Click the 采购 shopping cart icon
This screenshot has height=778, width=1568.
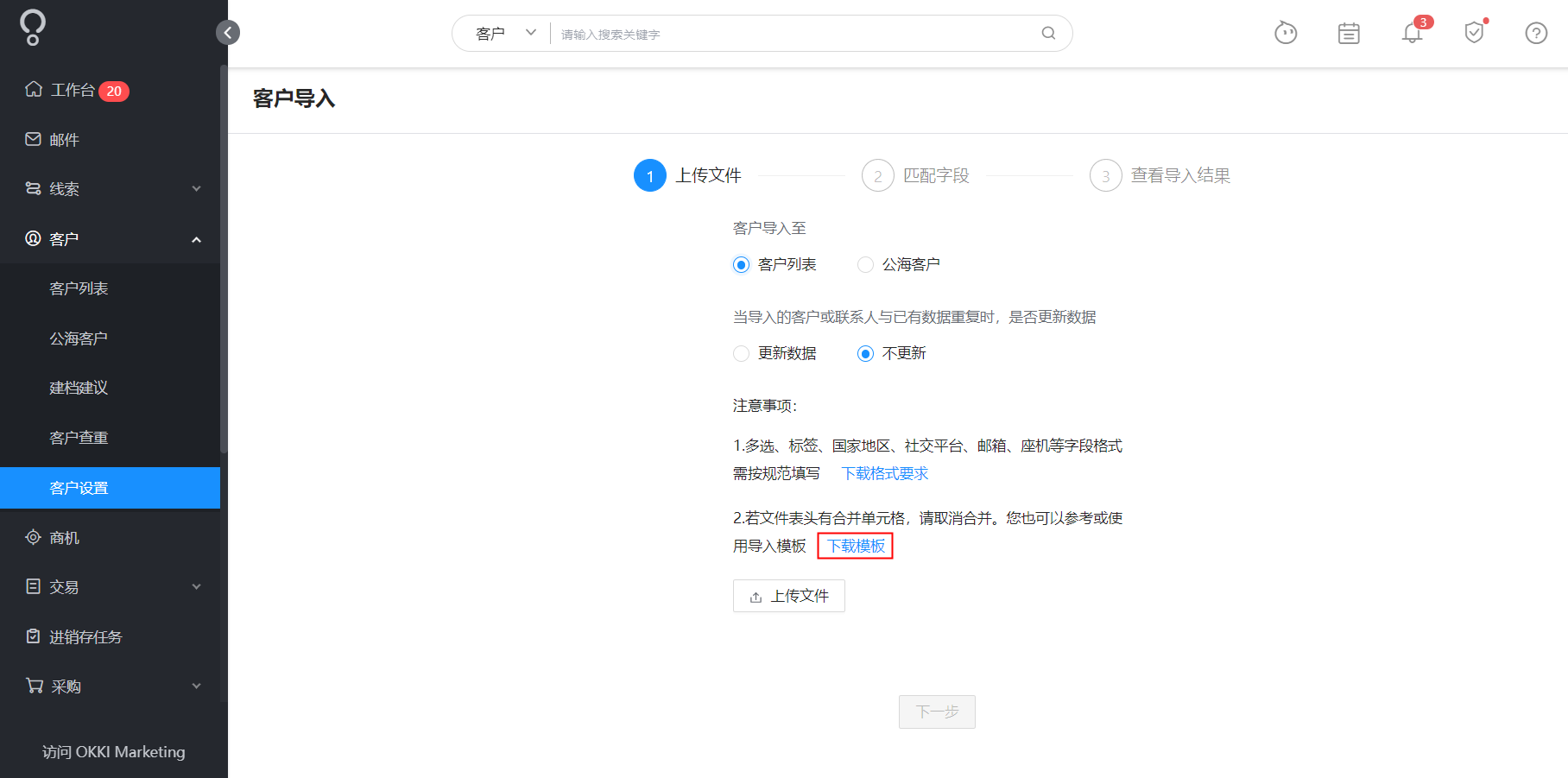[x=35, y=686]
